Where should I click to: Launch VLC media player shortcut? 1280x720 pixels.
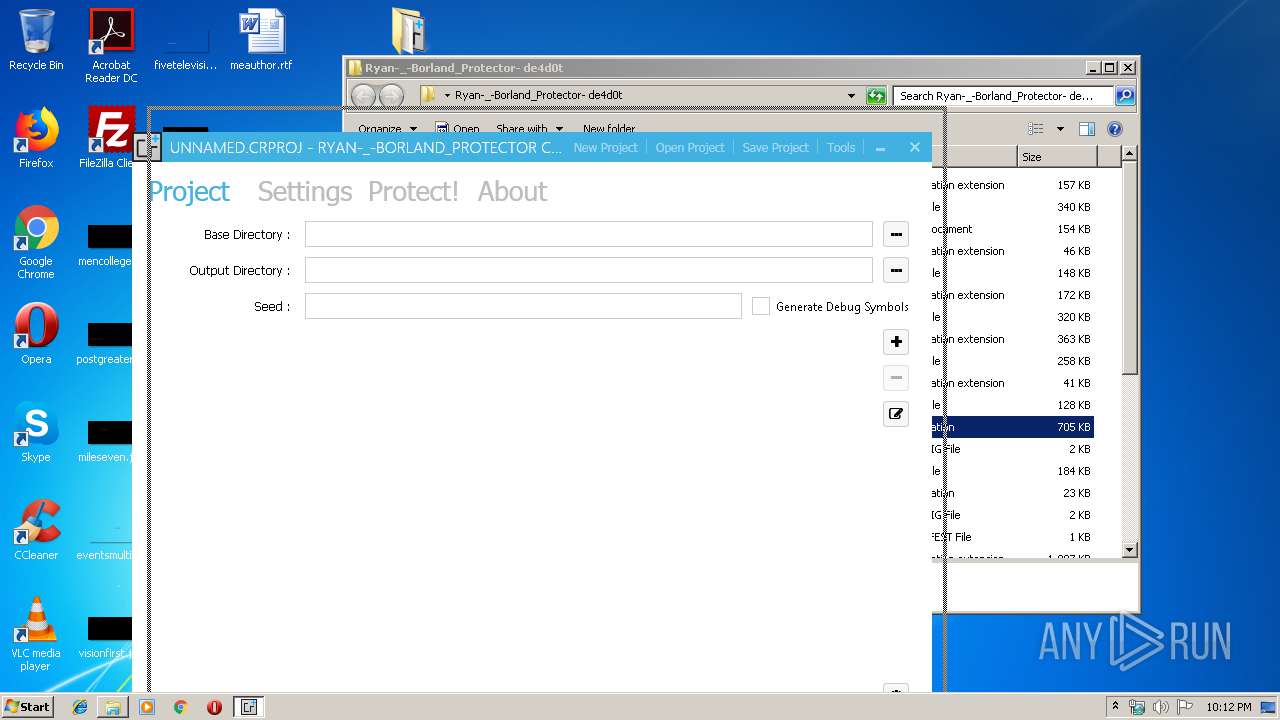click(36, 634)
